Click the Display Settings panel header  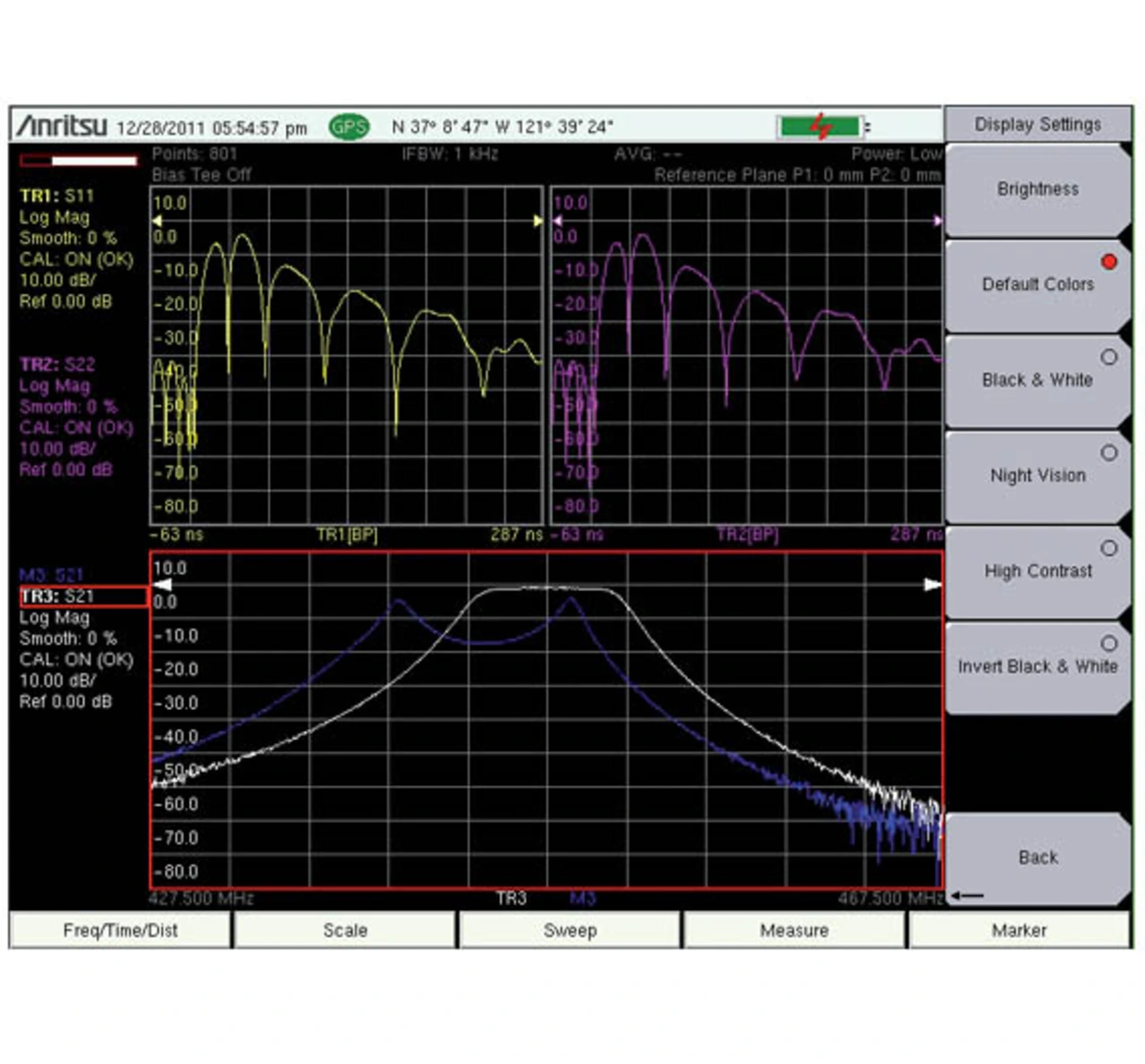[1038, 124]
